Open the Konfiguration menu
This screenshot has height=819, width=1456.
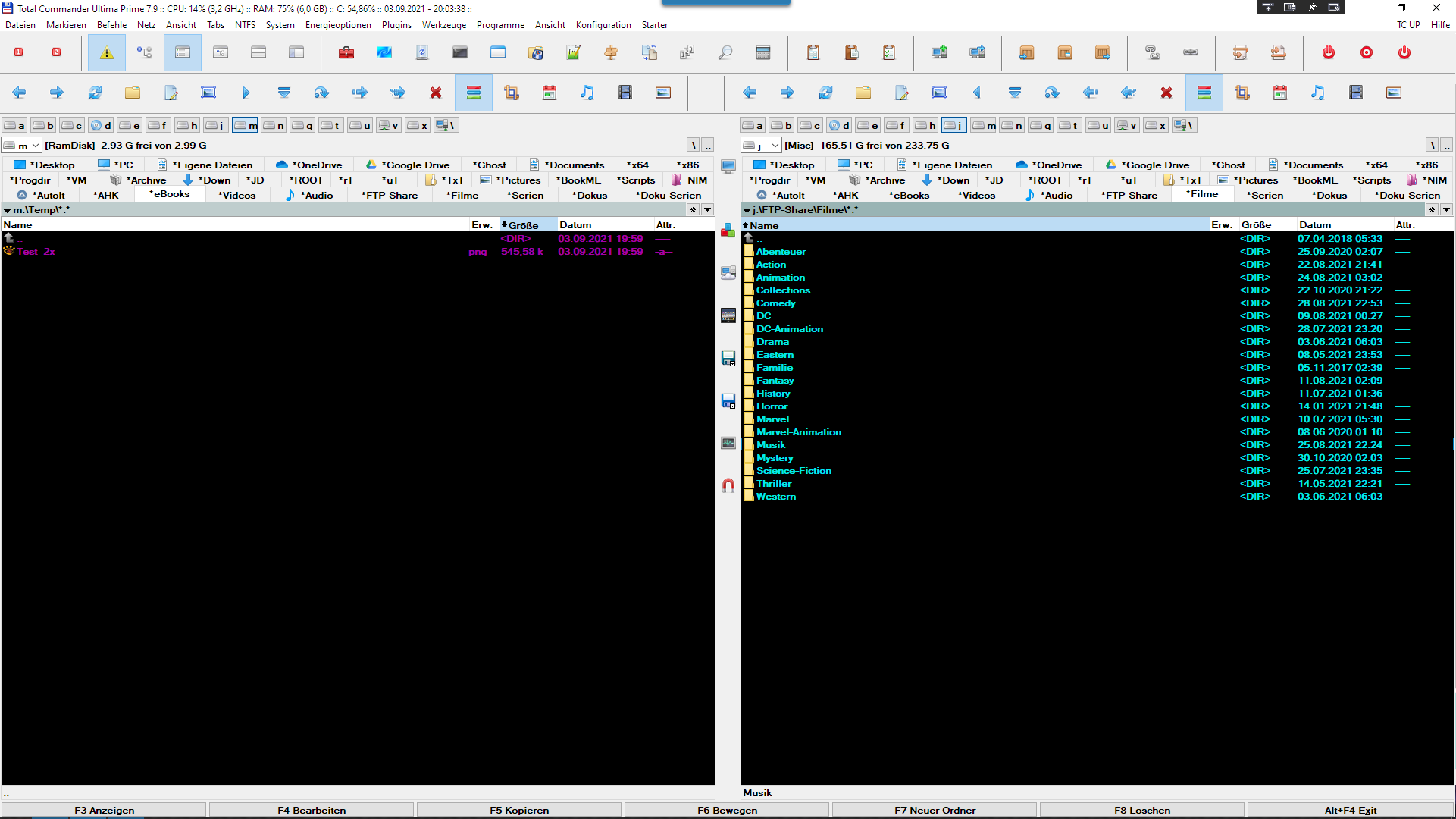tap(603, 24)
